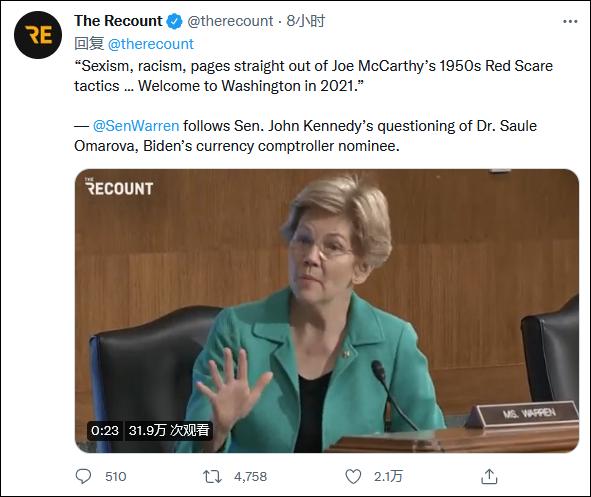Click the blue verified badge
The height and width of the screenshot is (497, 591).
click(175, 21)
